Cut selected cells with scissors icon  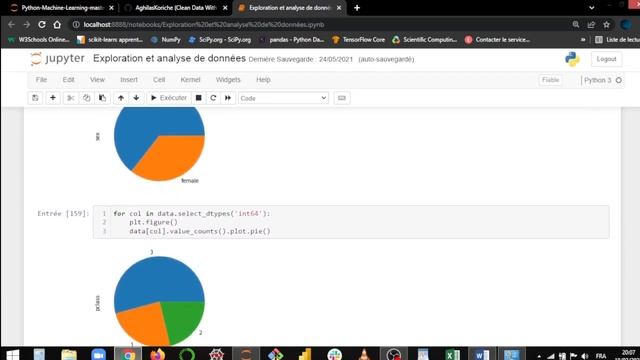coord(71,98)
